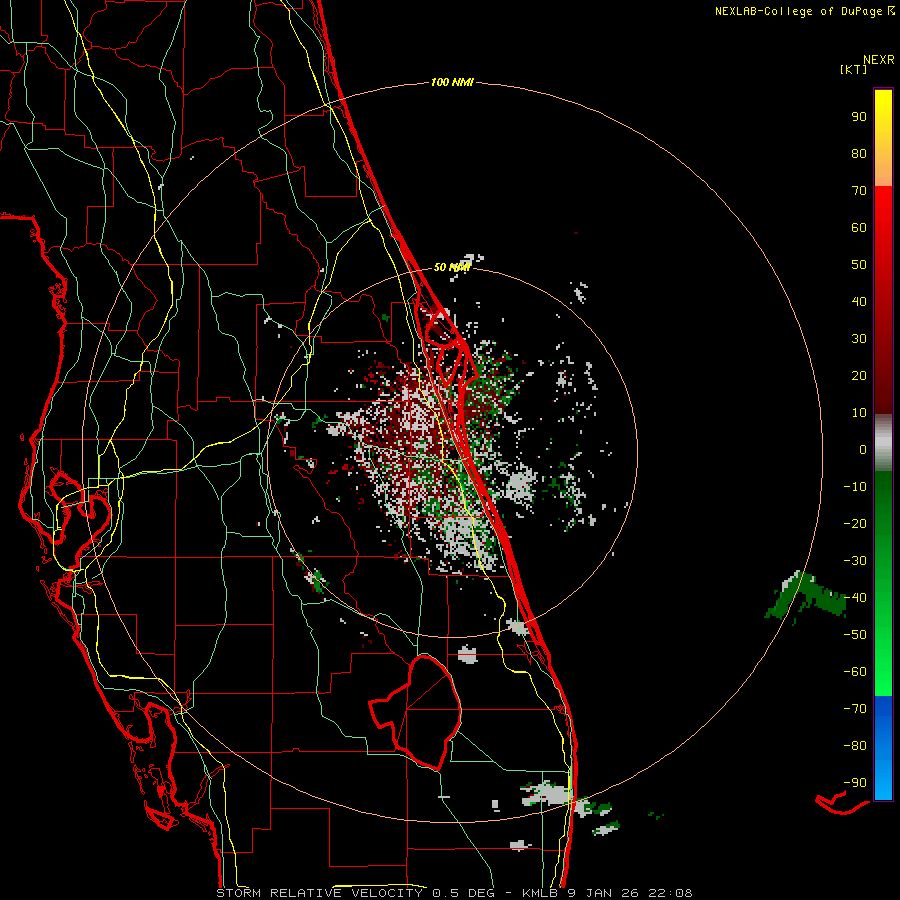Click the -90 value on the velocity scale
Viewport: 900px width, 900px height.
pyautogui.click(x=855, y=783)
